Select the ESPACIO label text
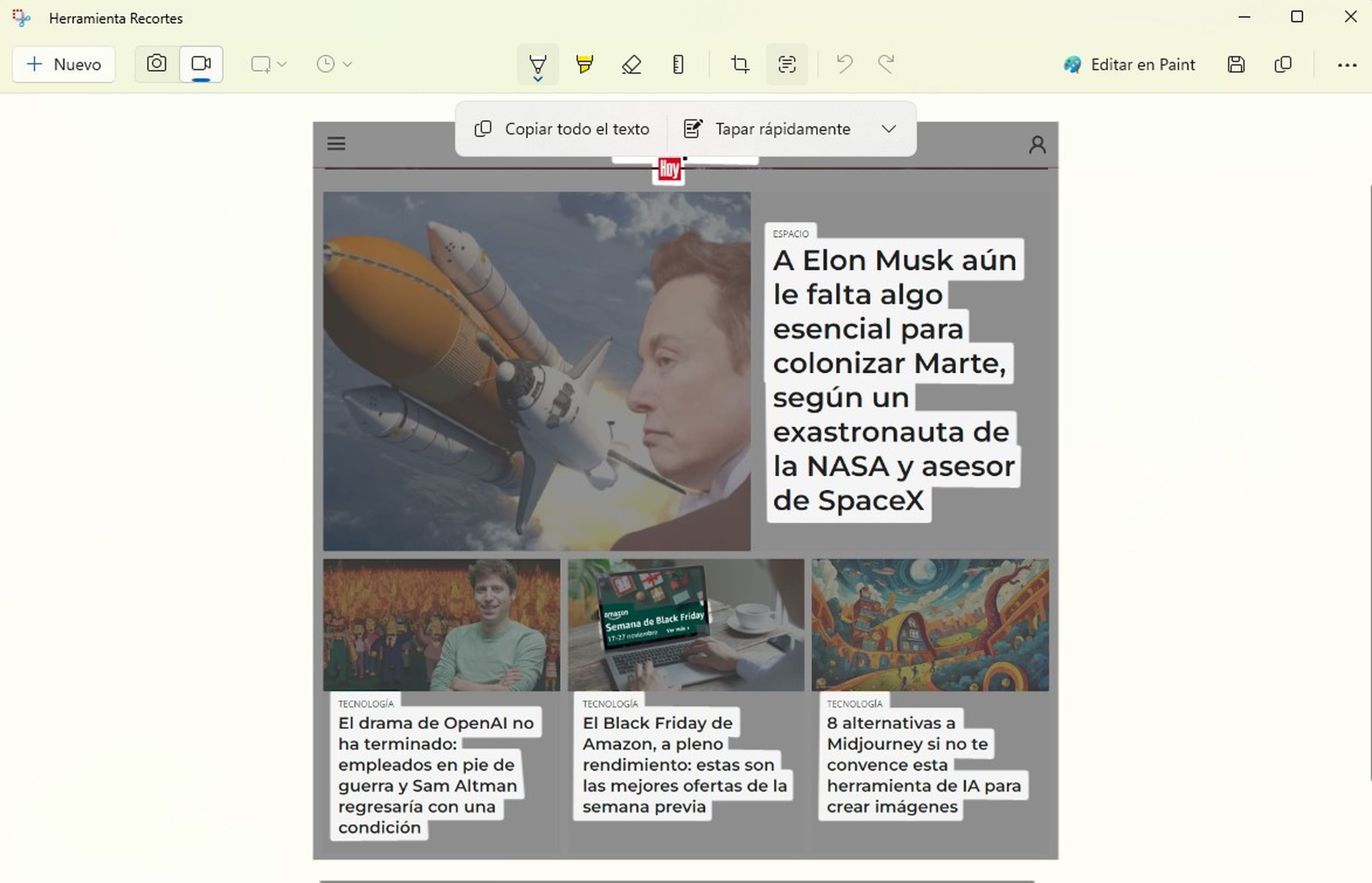The image size is (1372, 883). tap(791, 234)
